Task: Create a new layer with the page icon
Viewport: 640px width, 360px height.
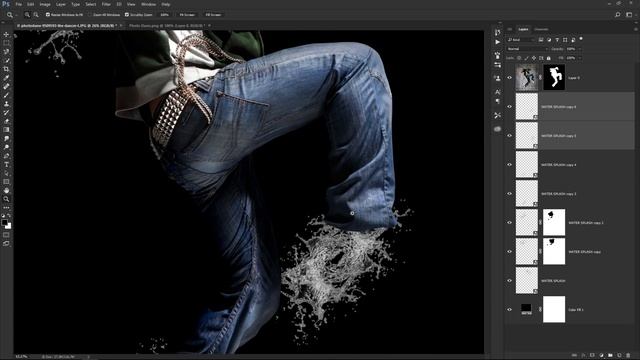Action: point(619,356)
